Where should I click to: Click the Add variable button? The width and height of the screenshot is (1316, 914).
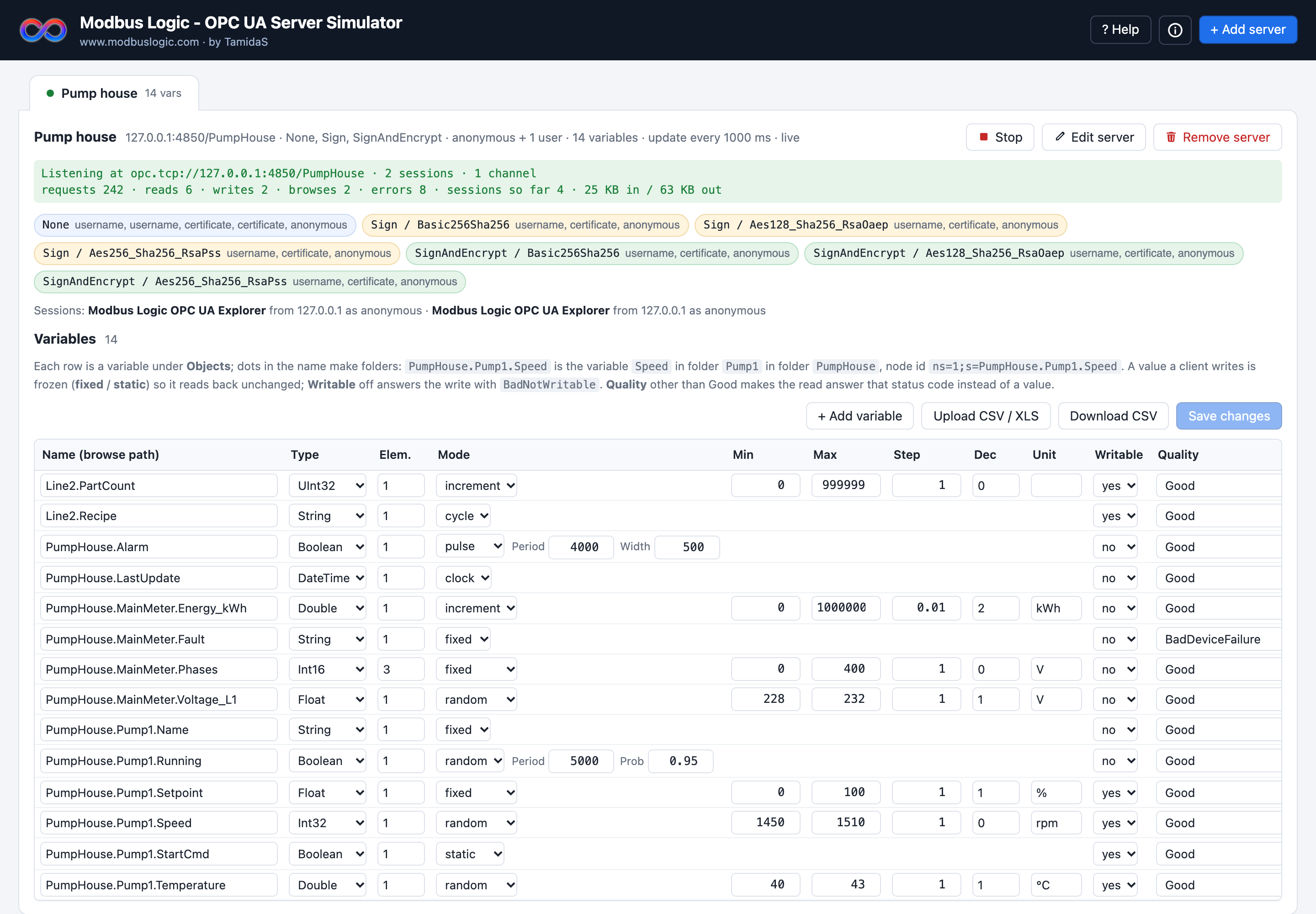[860, 416]
